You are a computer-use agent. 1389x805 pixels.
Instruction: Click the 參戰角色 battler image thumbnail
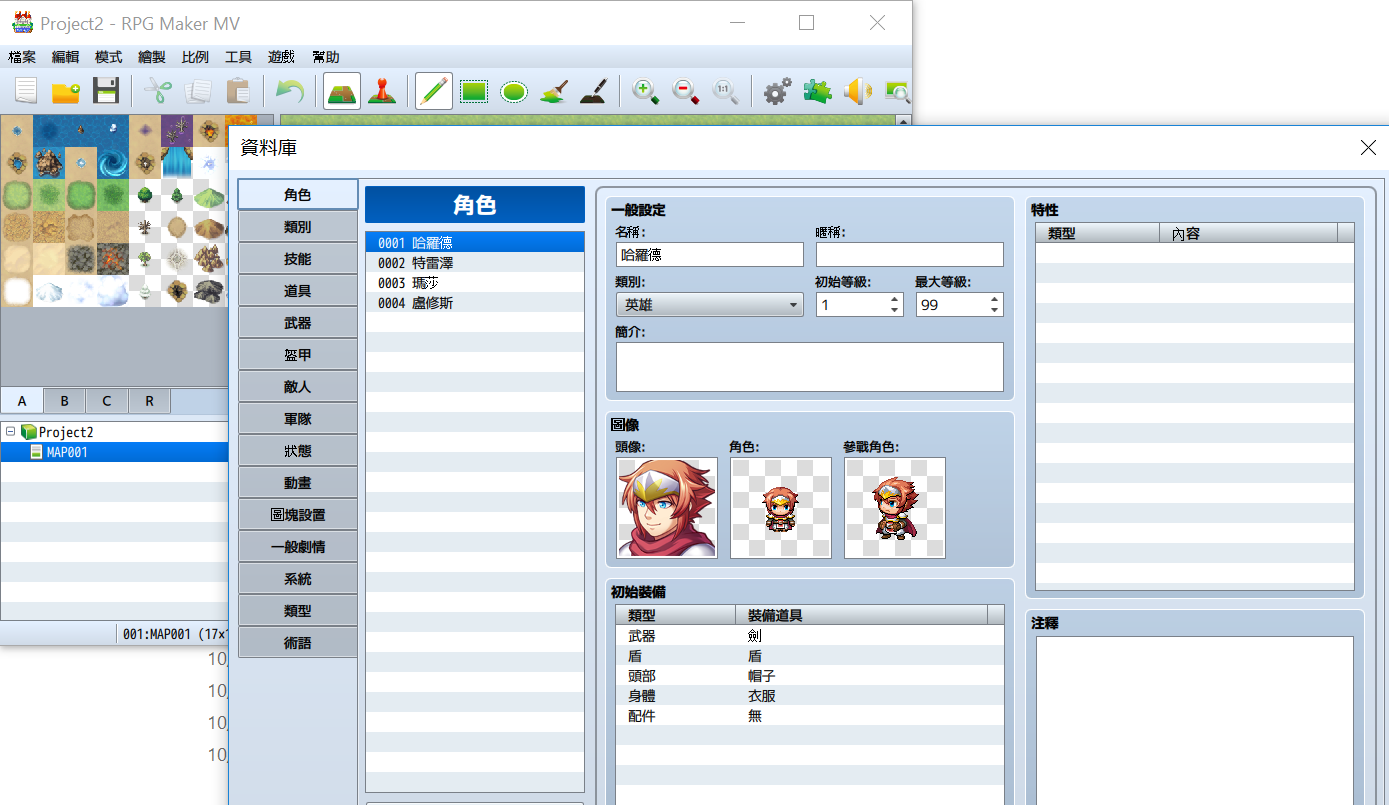[x=895, y=508]
